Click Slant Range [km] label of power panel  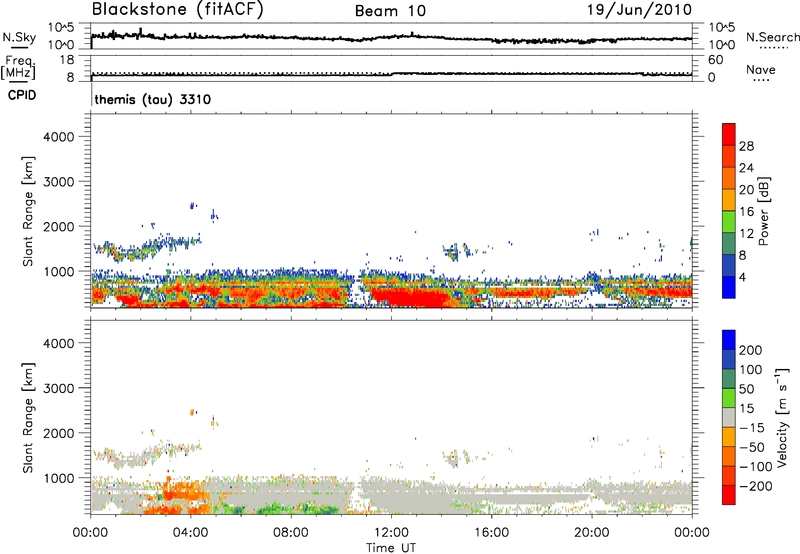click(28, 211)
